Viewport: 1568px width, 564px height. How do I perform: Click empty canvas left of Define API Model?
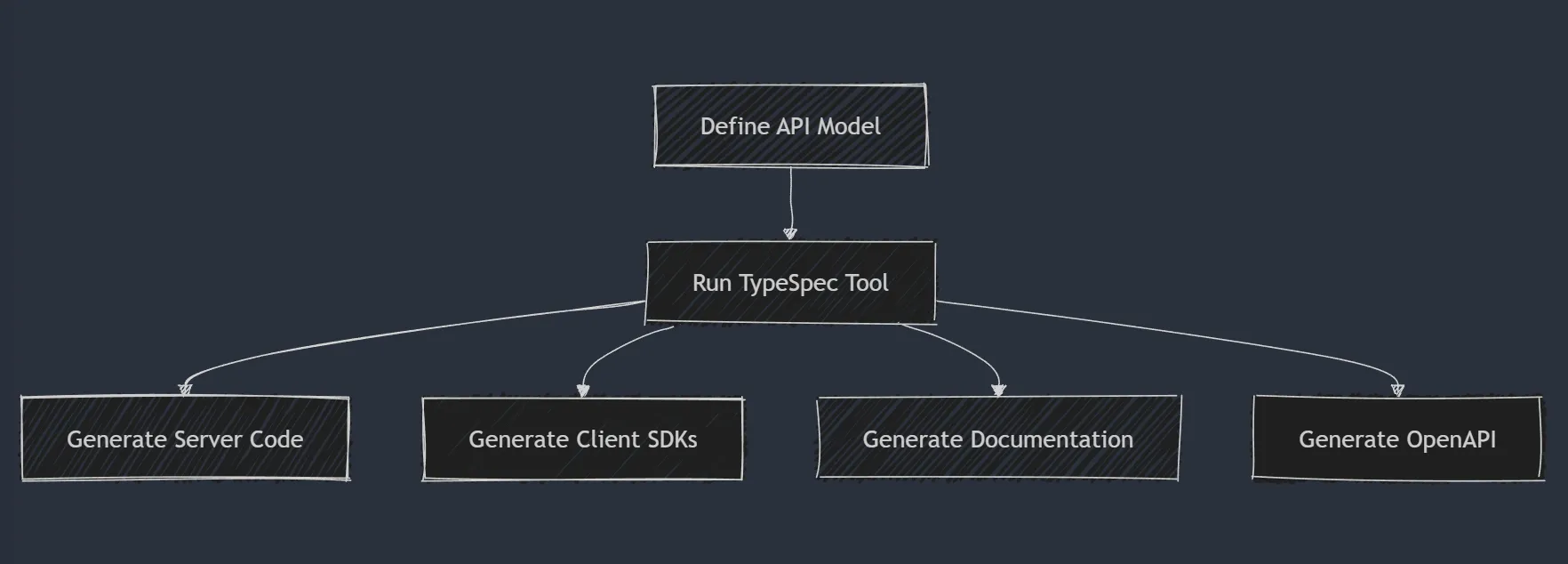pyautogui.click(x=356, y=126)
